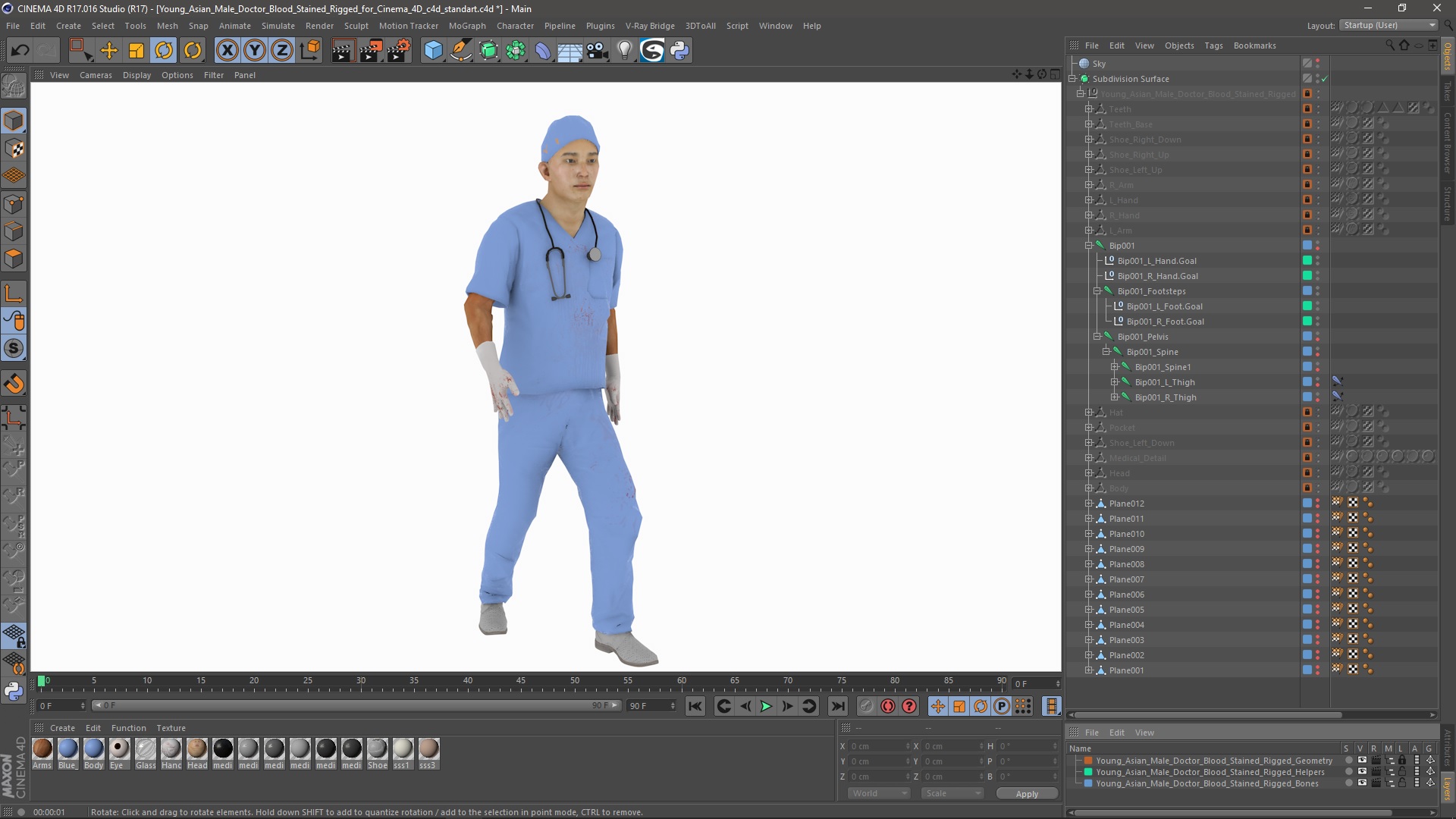This screenshot has width=1456, height=819.
Task: Add a Deformer bend icon
Action: (x=543, y=50)
